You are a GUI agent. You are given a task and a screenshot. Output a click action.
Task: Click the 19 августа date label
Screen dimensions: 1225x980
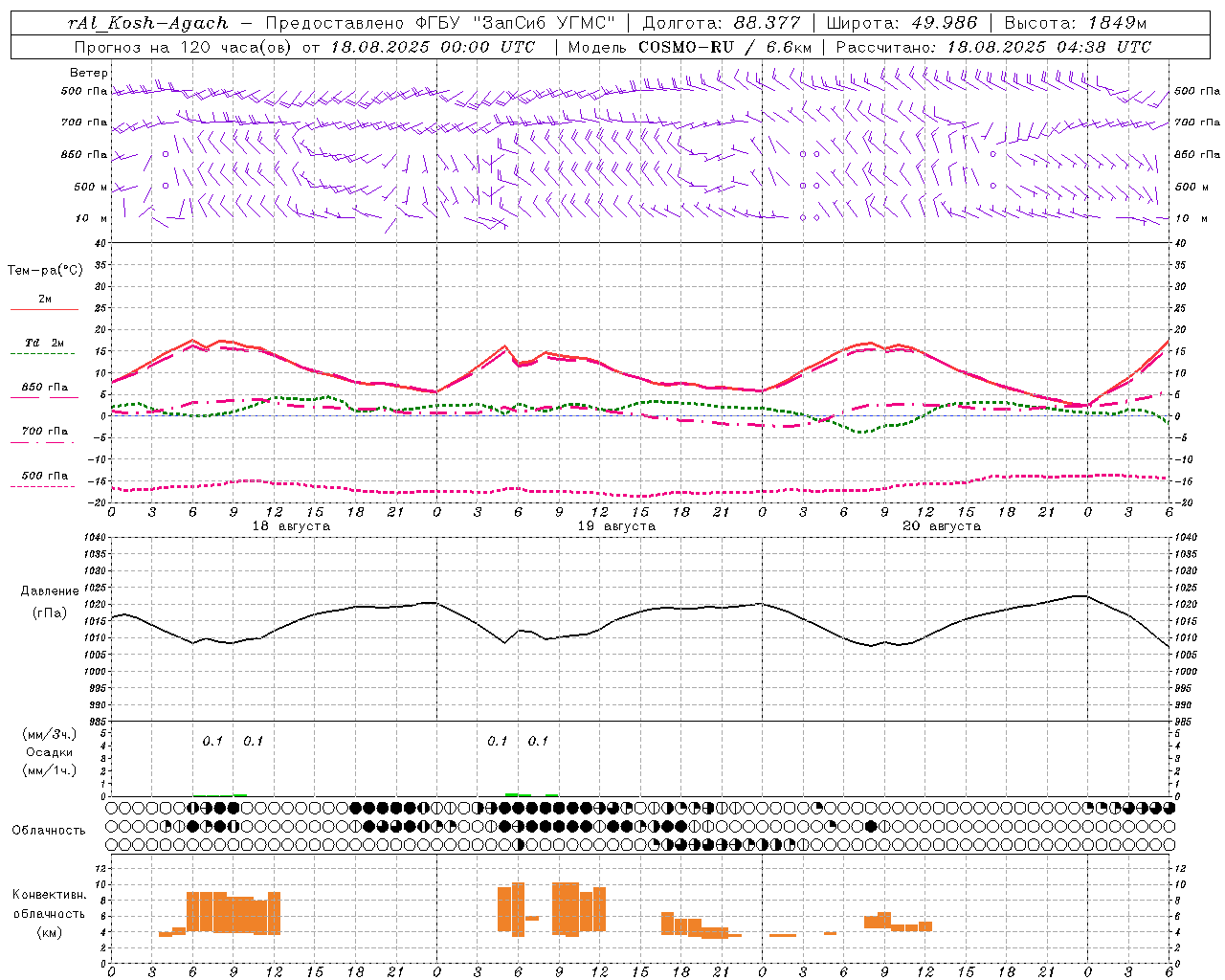click(616, 526)
